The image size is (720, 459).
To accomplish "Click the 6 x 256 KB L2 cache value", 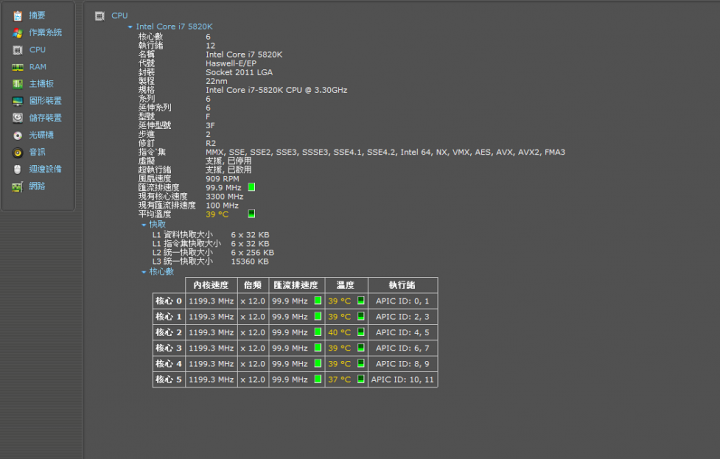I will click(x=252, y=252).
